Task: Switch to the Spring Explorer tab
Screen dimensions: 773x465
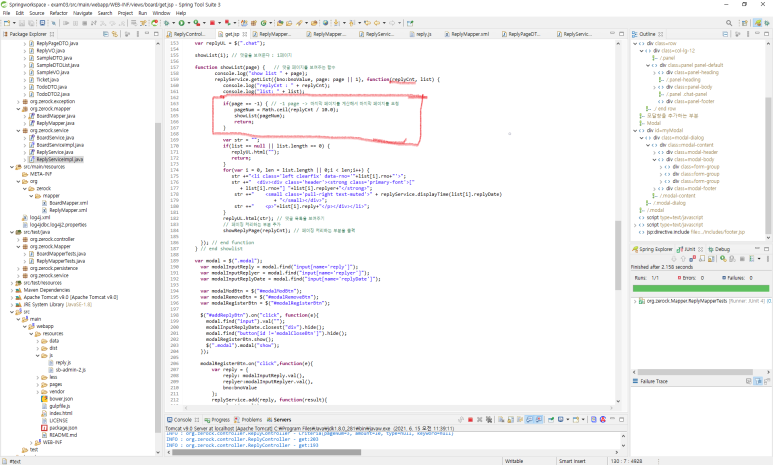Action: click(x=653, y=249)
